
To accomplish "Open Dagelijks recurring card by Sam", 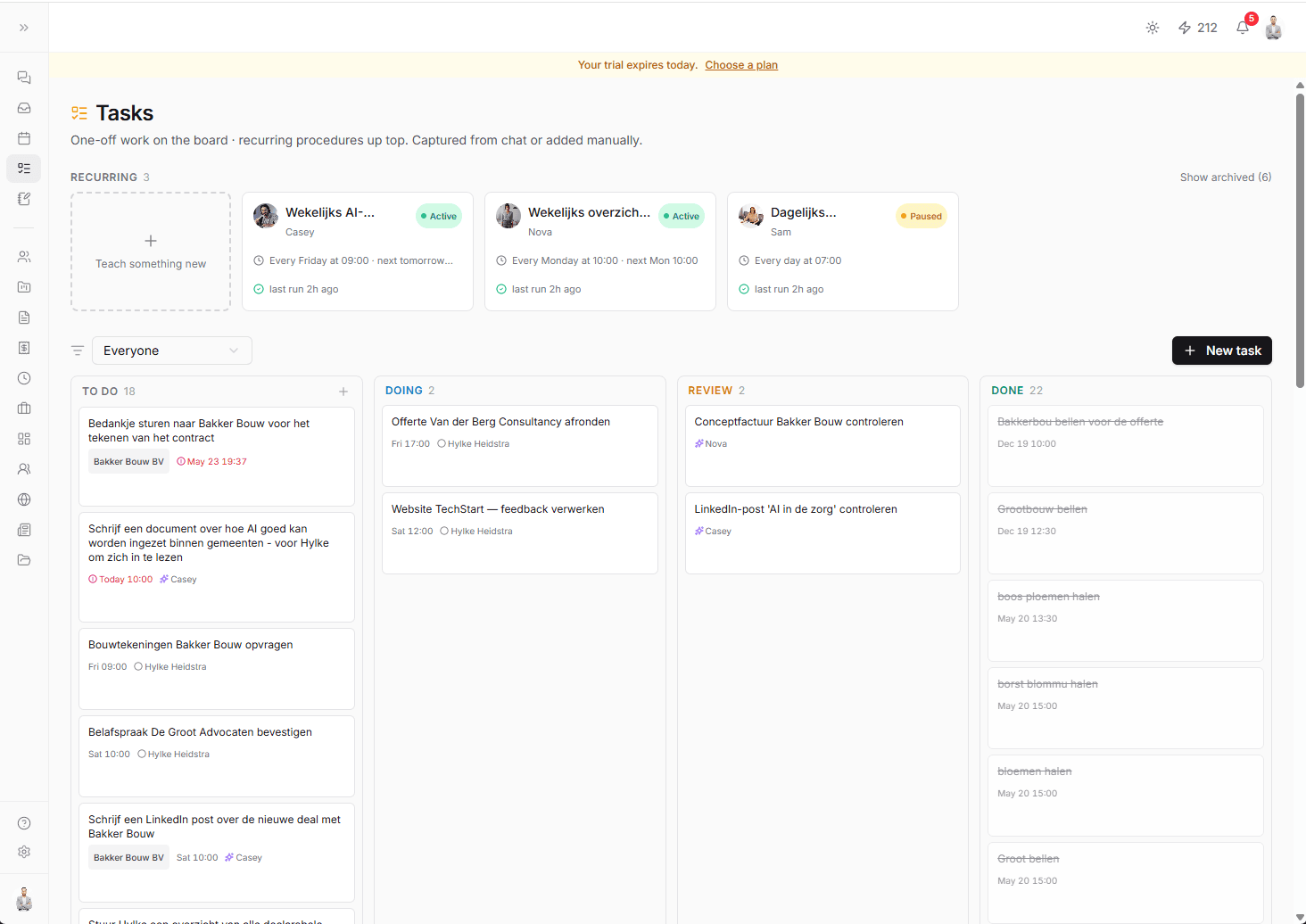I will 843,252.
